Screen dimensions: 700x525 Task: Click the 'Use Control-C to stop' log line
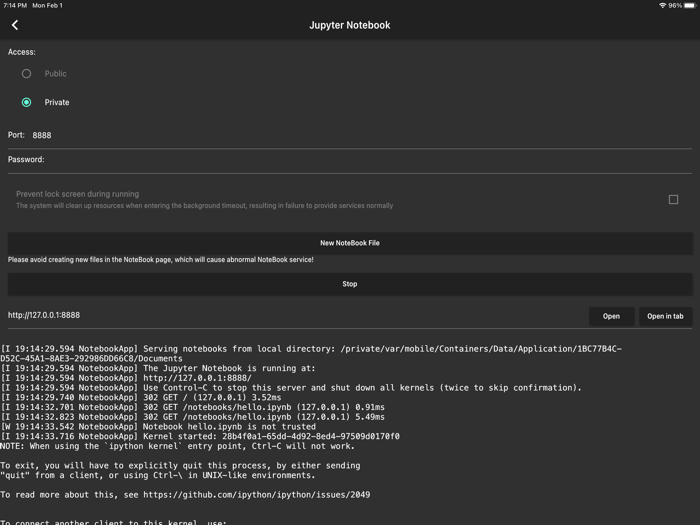click(291, 388)
